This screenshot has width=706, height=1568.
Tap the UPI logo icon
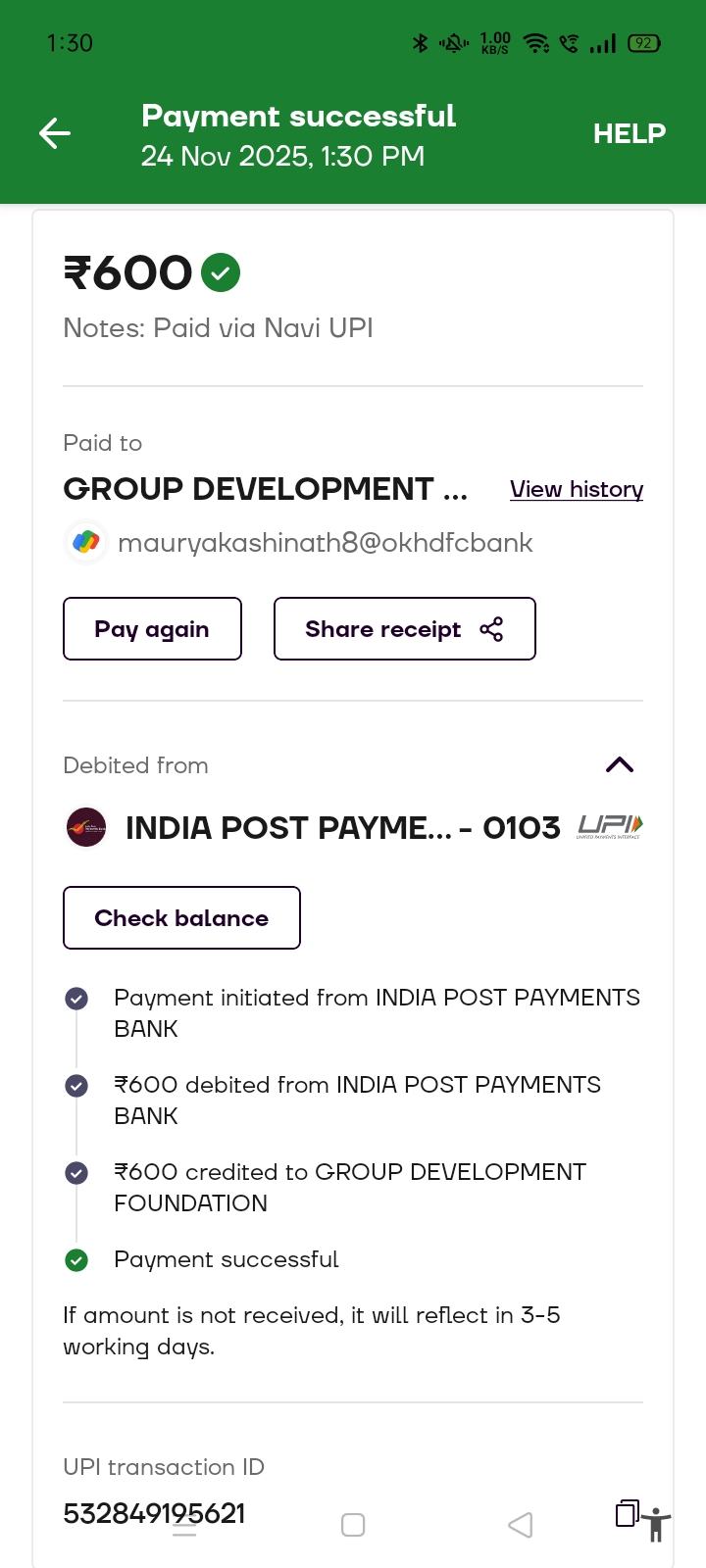pyautogui.click(x=610, y=827)
